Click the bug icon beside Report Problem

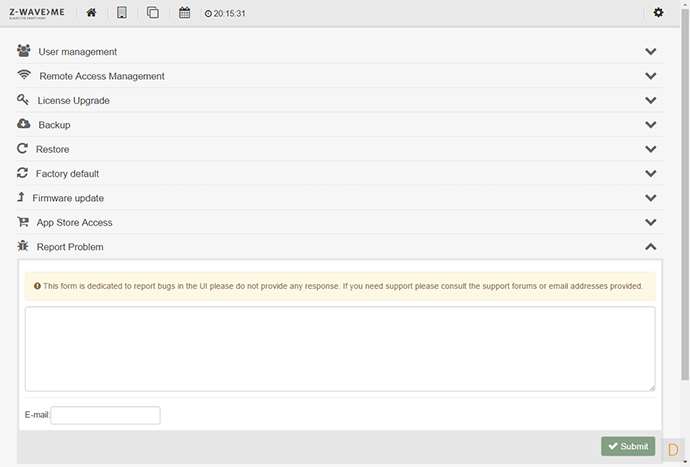[23, 246]
